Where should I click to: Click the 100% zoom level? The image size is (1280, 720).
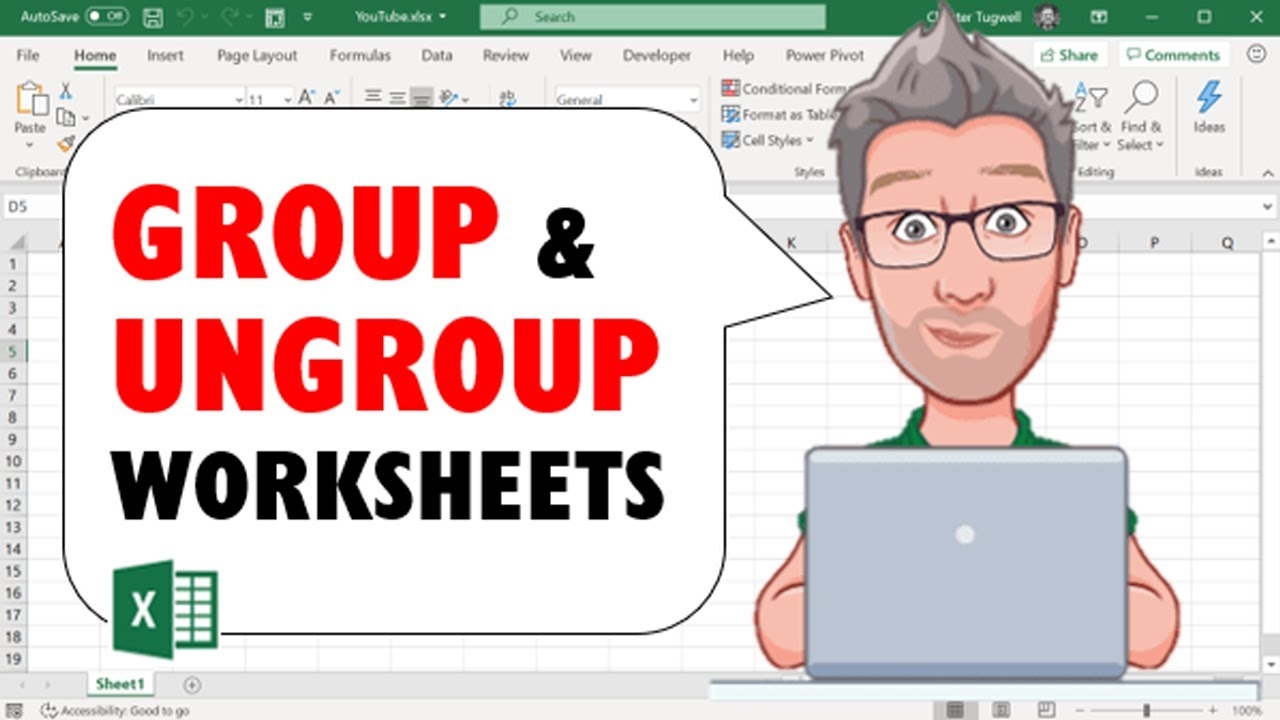click(1246, 710)
